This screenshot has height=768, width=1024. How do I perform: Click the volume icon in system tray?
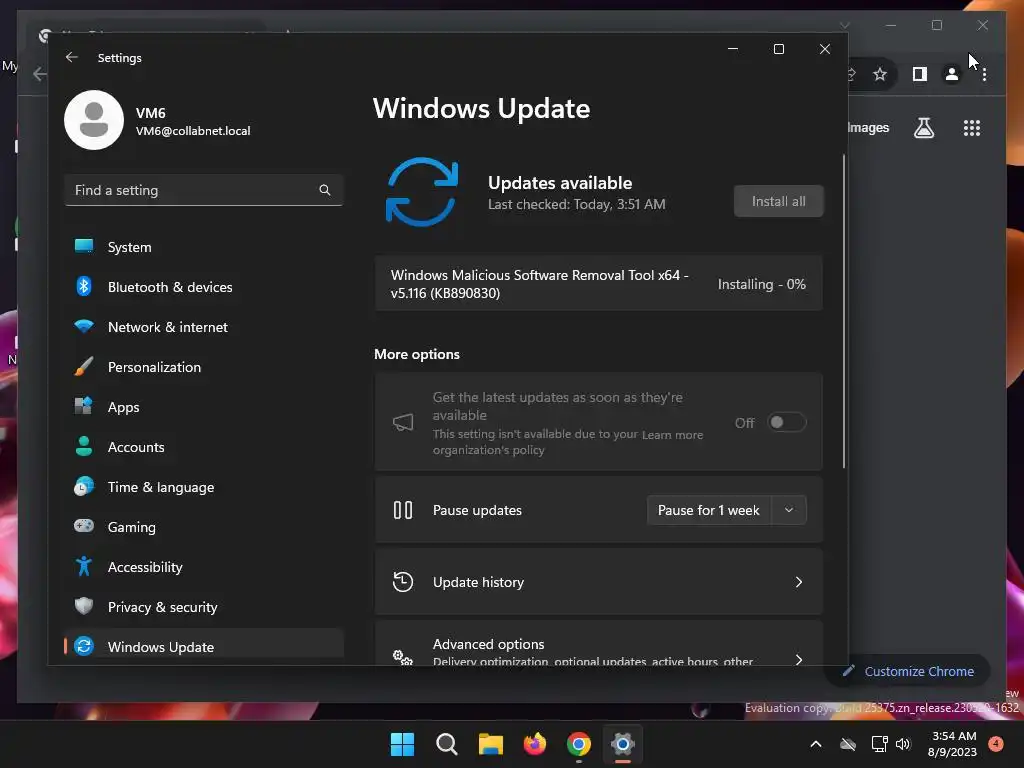tap(903, 744)
